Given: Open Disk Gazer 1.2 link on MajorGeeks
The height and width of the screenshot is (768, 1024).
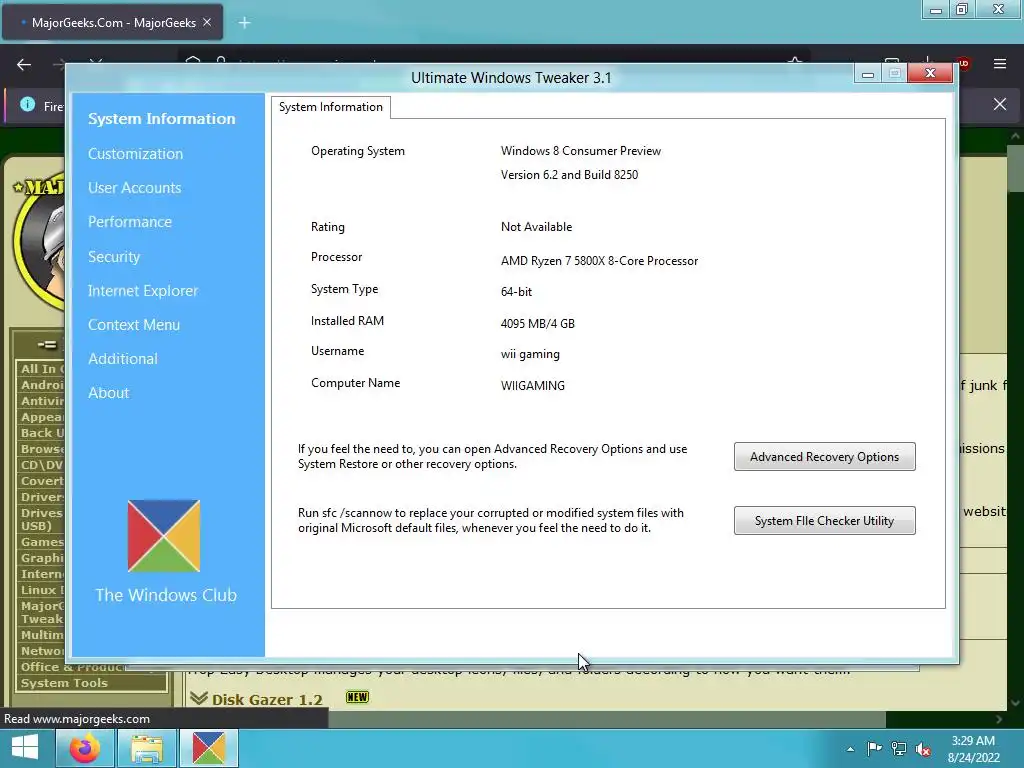Looking at the screenshot, I should (267, 699).
